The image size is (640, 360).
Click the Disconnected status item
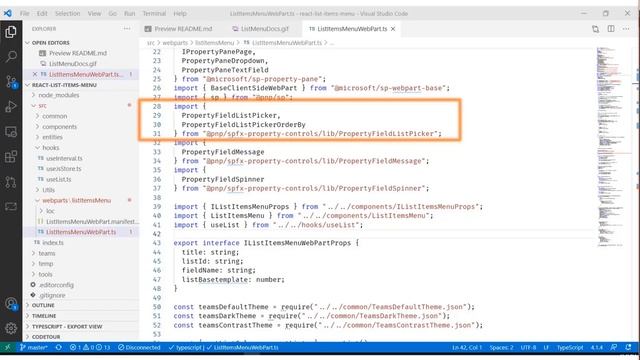click(x=139, y=347)
